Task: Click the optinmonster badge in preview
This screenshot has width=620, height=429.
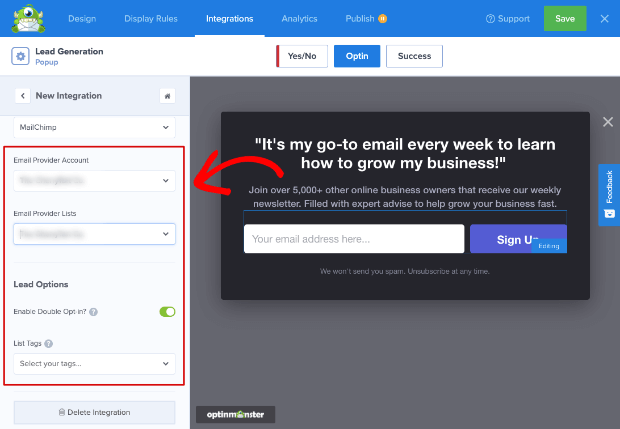Action: (x=235, y=414)
